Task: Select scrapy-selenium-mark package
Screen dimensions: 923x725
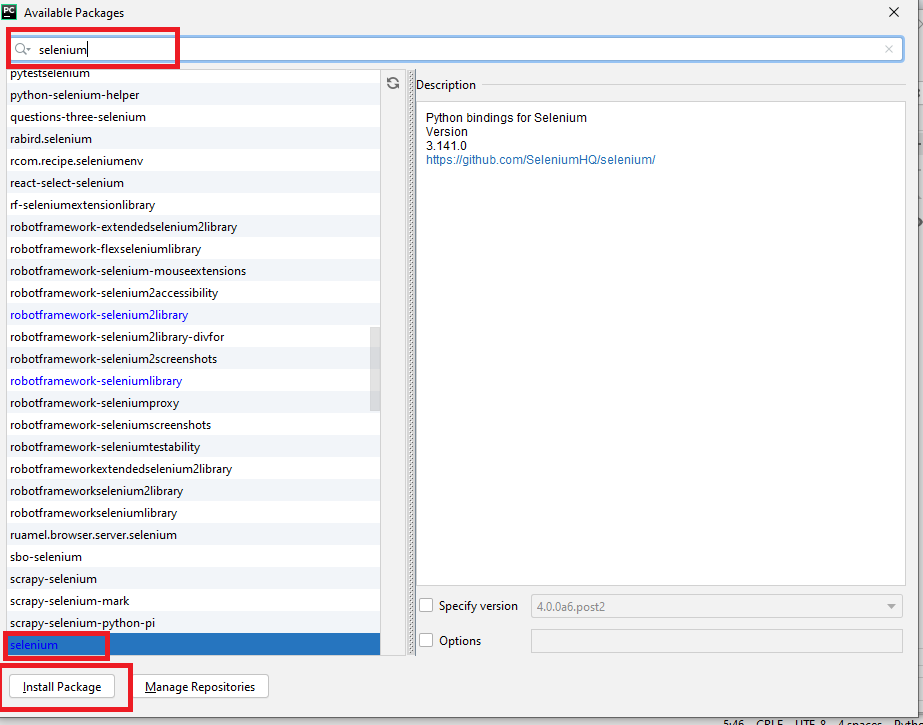Action: coord(194,601)
